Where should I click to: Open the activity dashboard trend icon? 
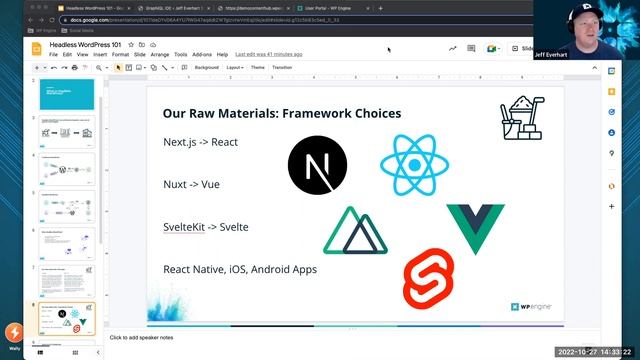coord(452,49)
